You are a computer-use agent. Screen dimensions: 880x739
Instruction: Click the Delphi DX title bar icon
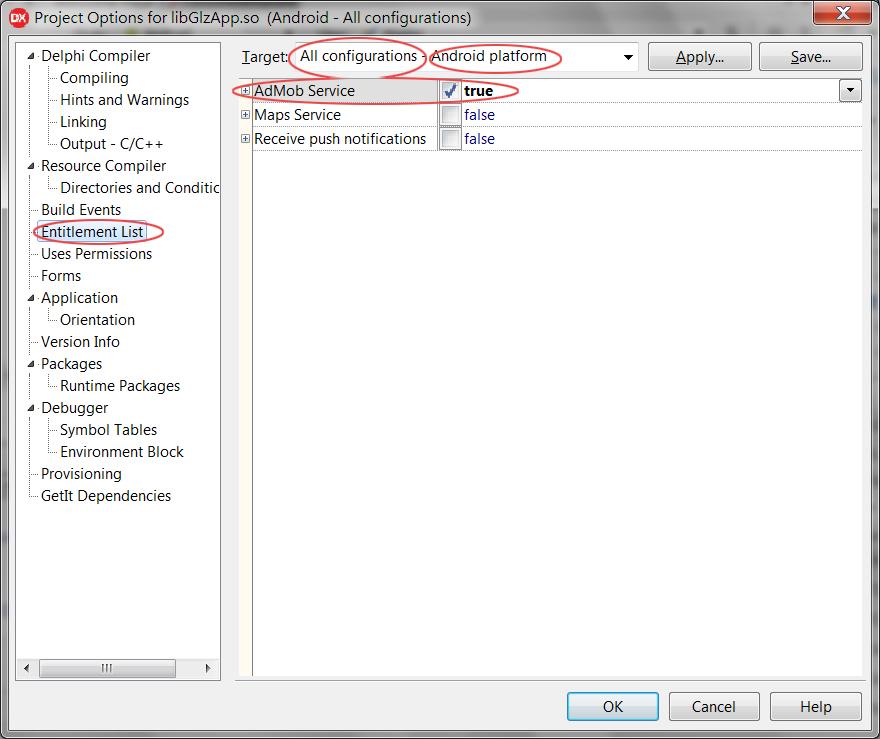click(x=19, y=18)
